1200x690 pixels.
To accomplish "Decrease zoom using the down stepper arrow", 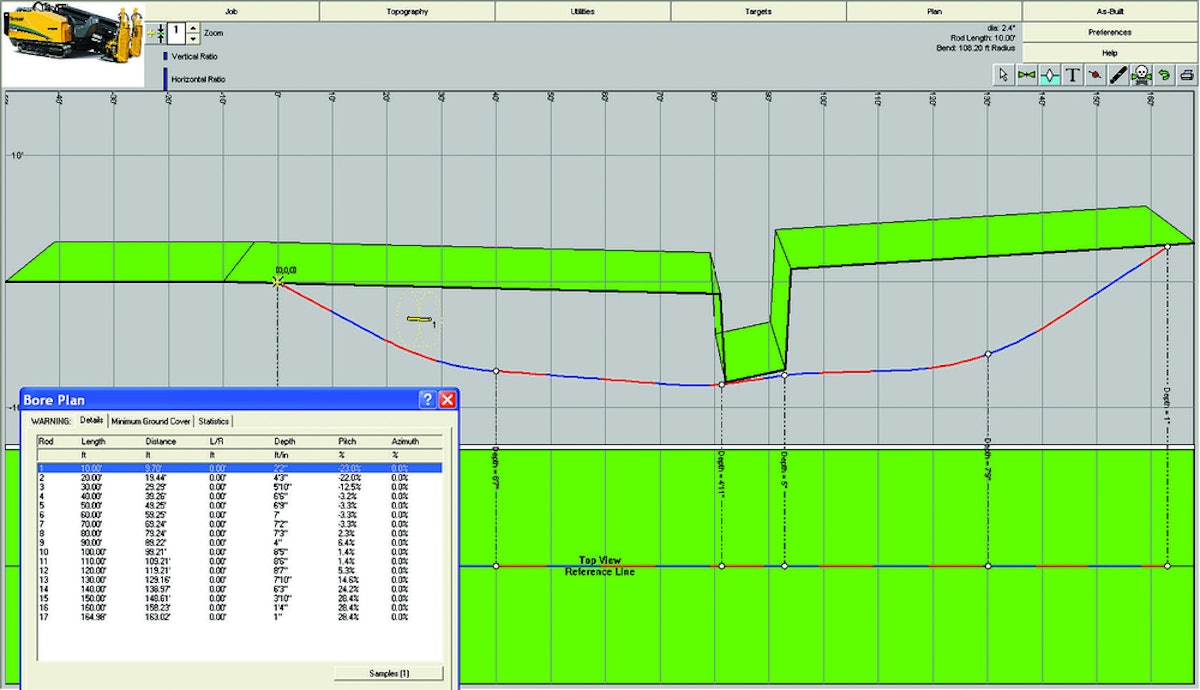I will click(193, 38).
